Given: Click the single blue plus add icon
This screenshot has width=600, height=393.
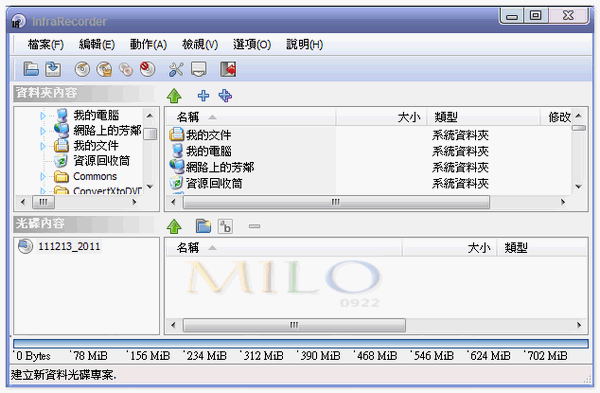Looking at the screenshot, I should (203, 95).
